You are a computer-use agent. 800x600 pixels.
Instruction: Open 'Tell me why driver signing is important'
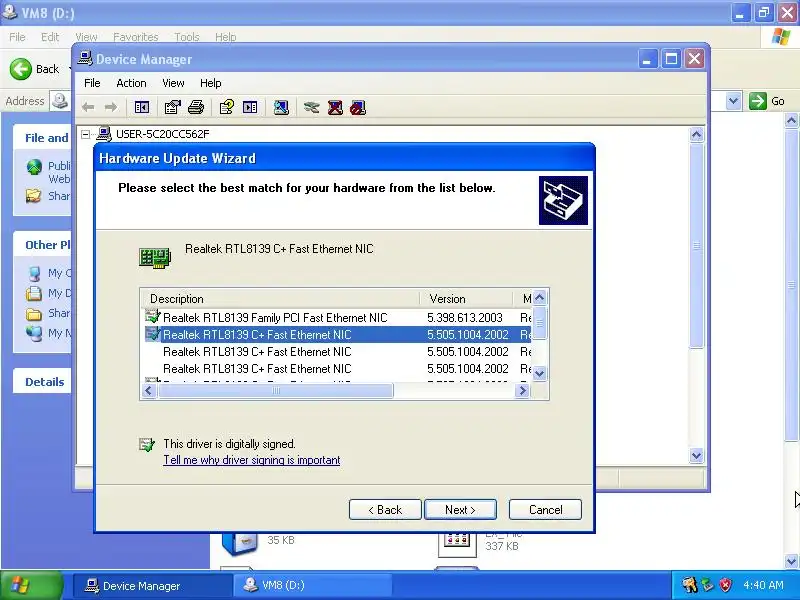(x=252, y=460)
